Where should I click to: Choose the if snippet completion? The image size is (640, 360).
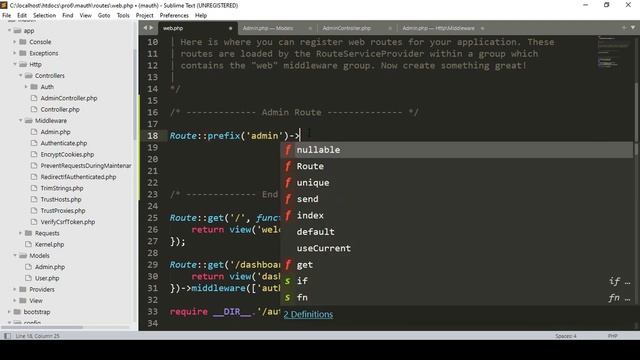(x=456, y=281)
